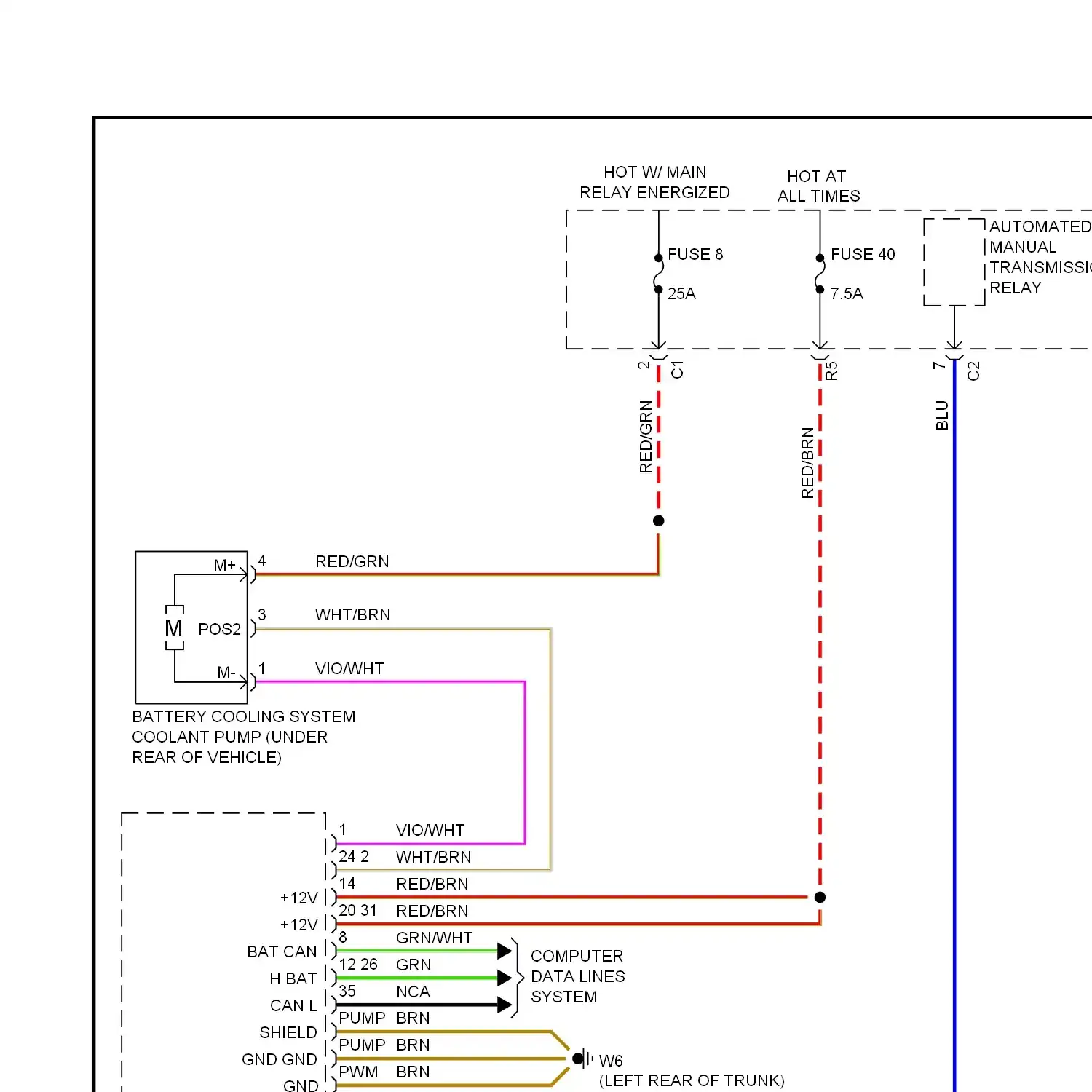
Task: Select the COMPUTER DATA LINES SYSTEM label
Action: click(578, 976)
